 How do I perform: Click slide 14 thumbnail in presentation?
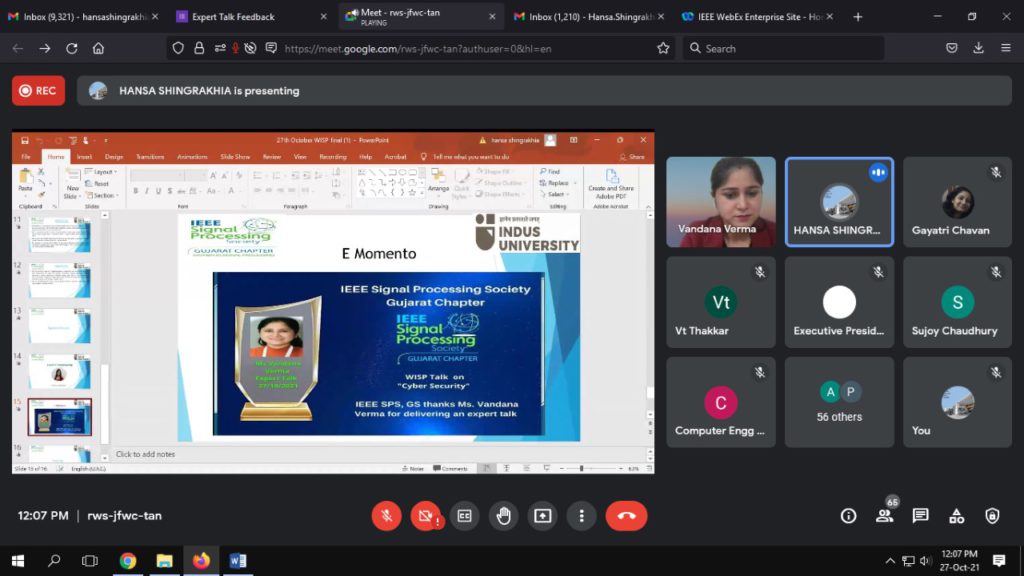tap(59, 371)
